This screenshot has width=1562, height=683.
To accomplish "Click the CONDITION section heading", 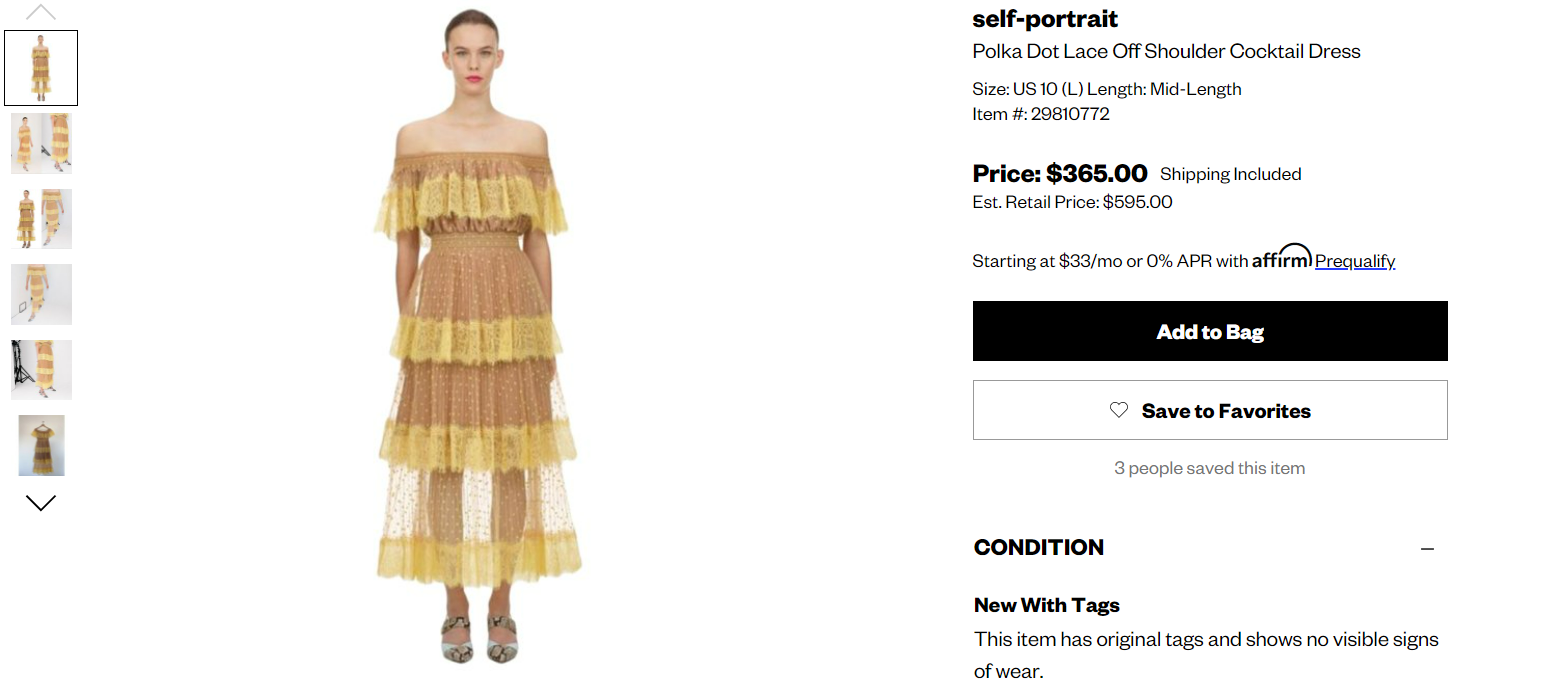I will [1038, 548].
